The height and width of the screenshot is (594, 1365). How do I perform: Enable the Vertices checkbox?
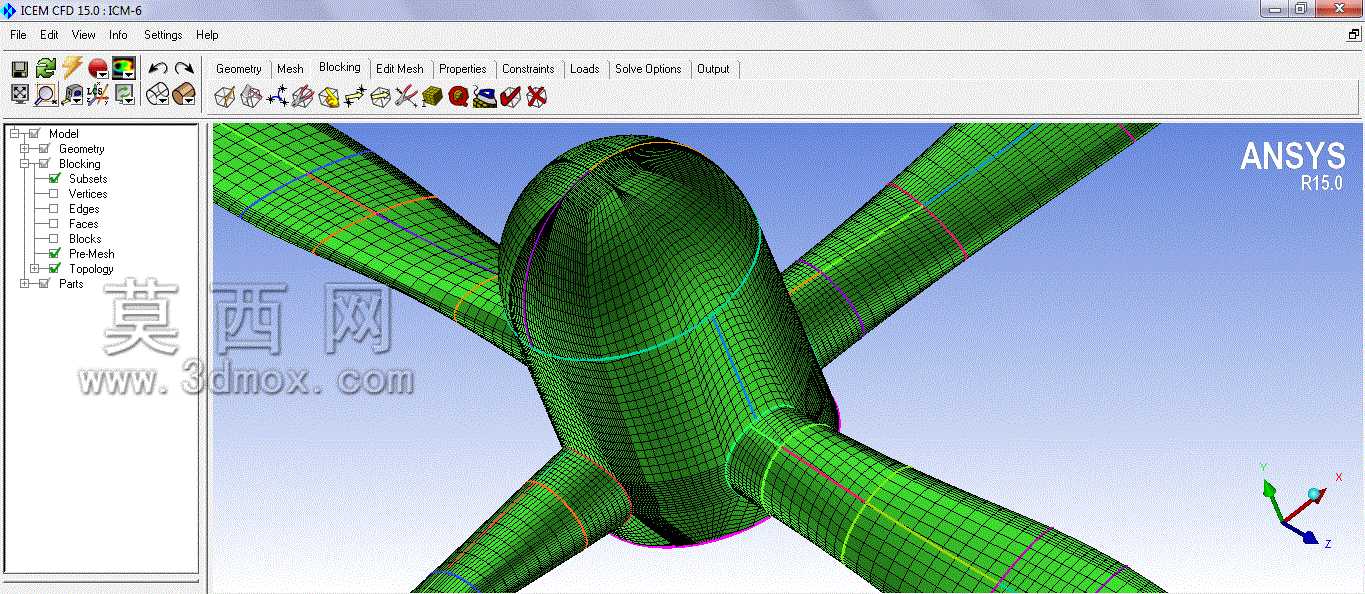(x=54, y=194)
